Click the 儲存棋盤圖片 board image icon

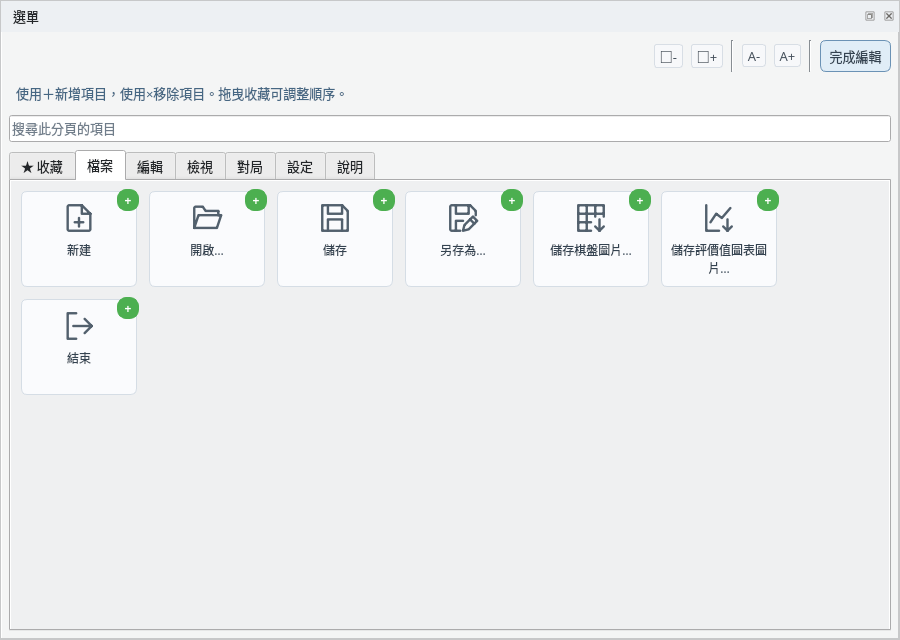[x=591, y=218]
